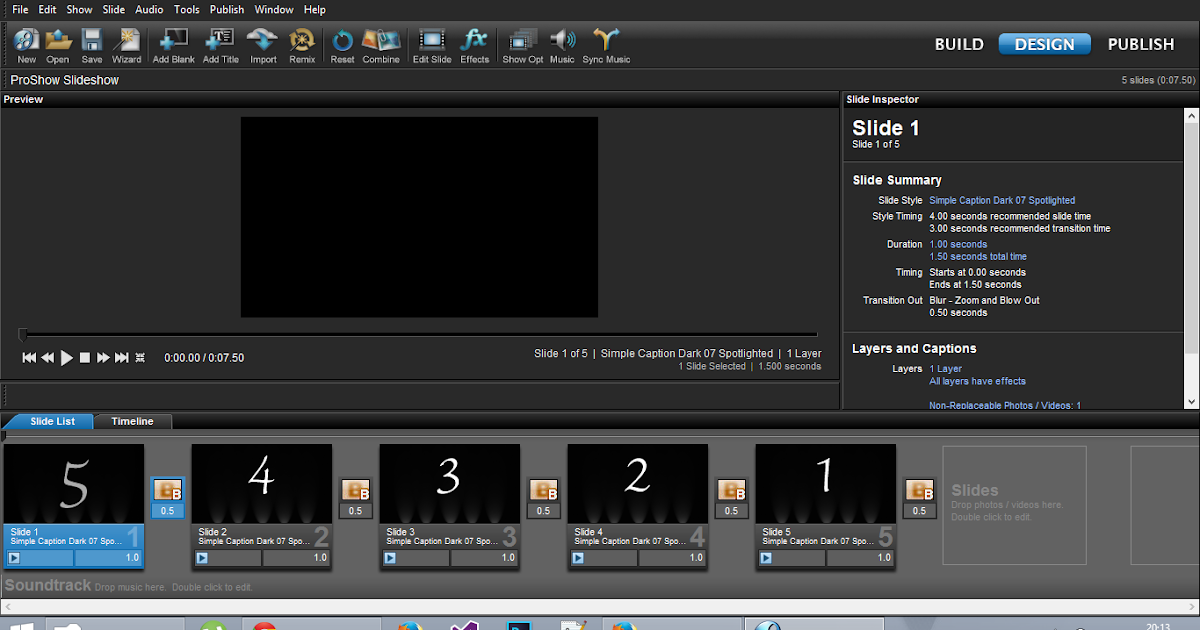Open the Publish menu
The width and height of the screenshot is (1200, 630).
pos(226,9)
